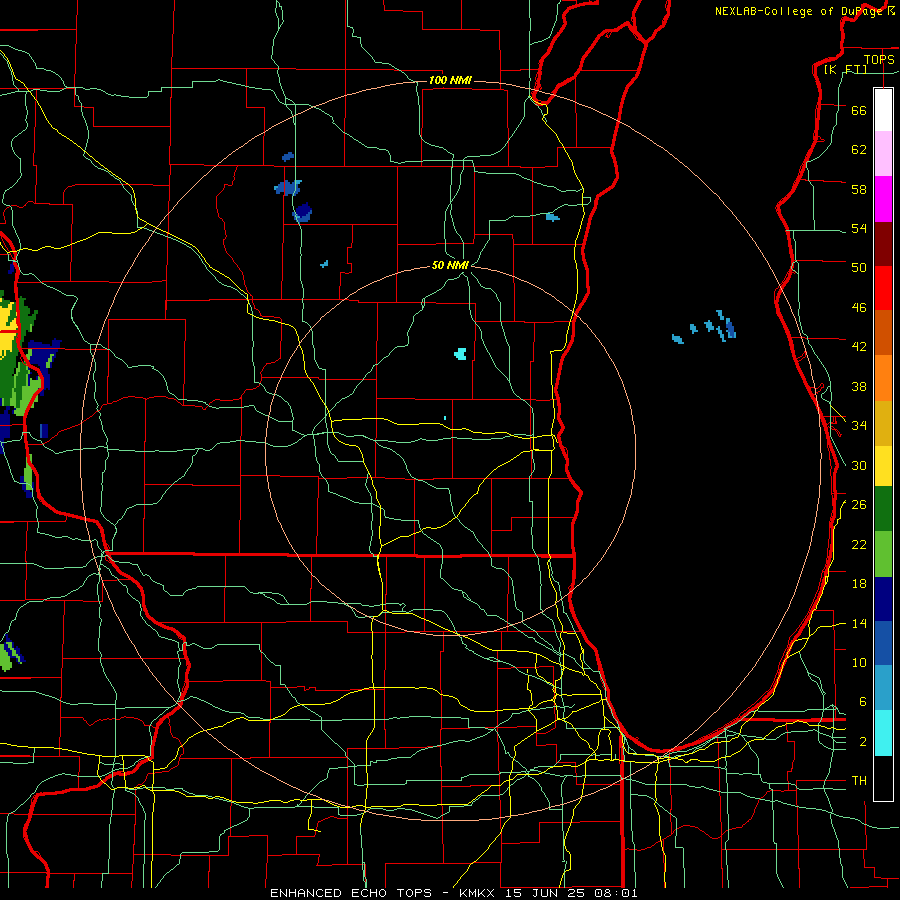Image resolution: width=900 pixels, height=900 pixels.
Task: Click the 30 value on the legend scale
Action: tap(859, 465)
